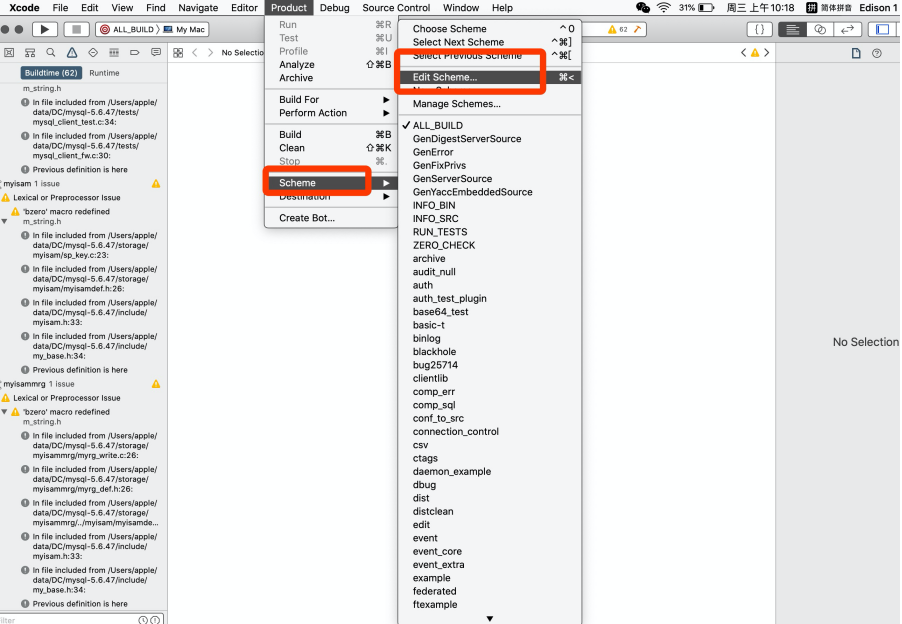Screen dimensions: 902x624
Task: Select the RUN_TESTS scheme
Action: pos(490,232)
